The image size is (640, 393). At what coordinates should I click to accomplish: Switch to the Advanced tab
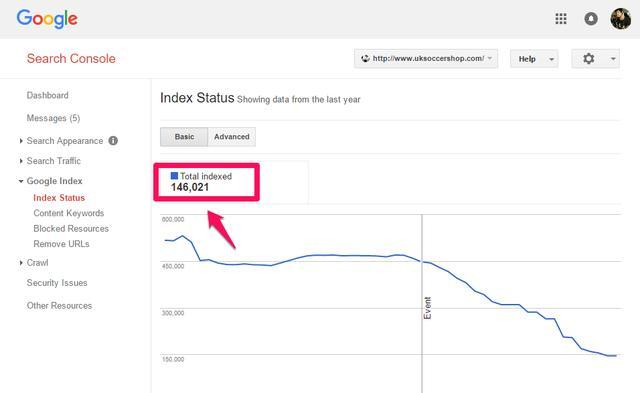(x=232, y=137)
